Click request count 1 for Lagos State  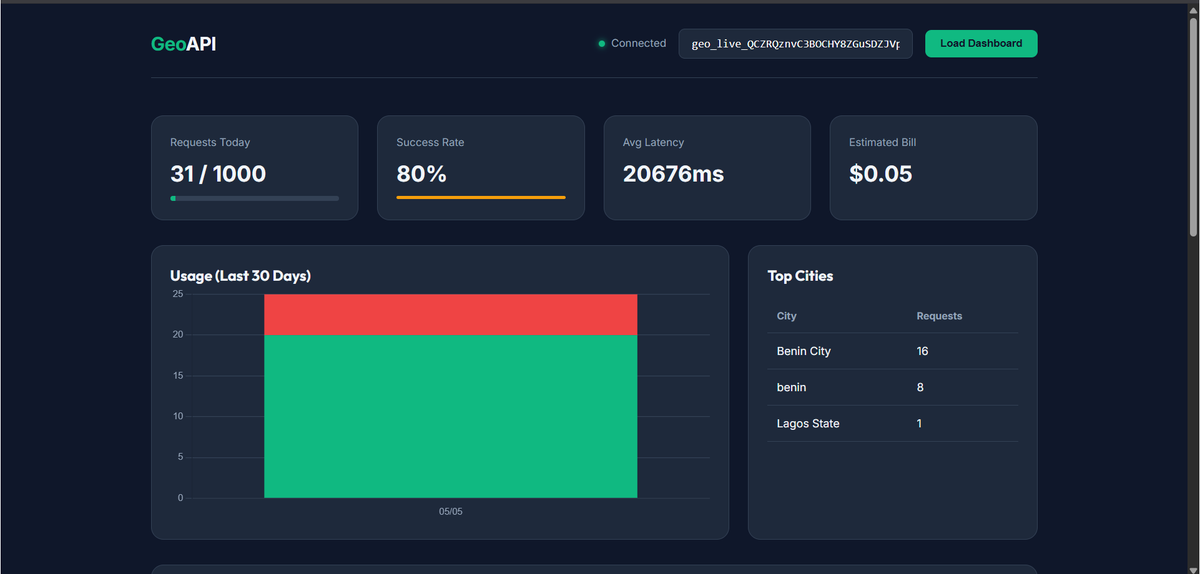pyautogui.click(x=919, y=423)
